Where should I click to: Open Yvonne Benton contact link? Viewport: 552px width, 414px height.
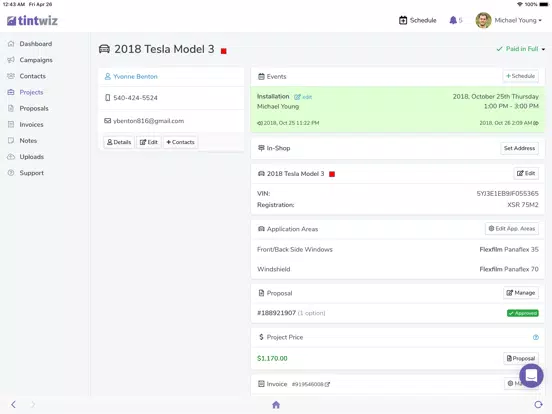pos(135,76)
